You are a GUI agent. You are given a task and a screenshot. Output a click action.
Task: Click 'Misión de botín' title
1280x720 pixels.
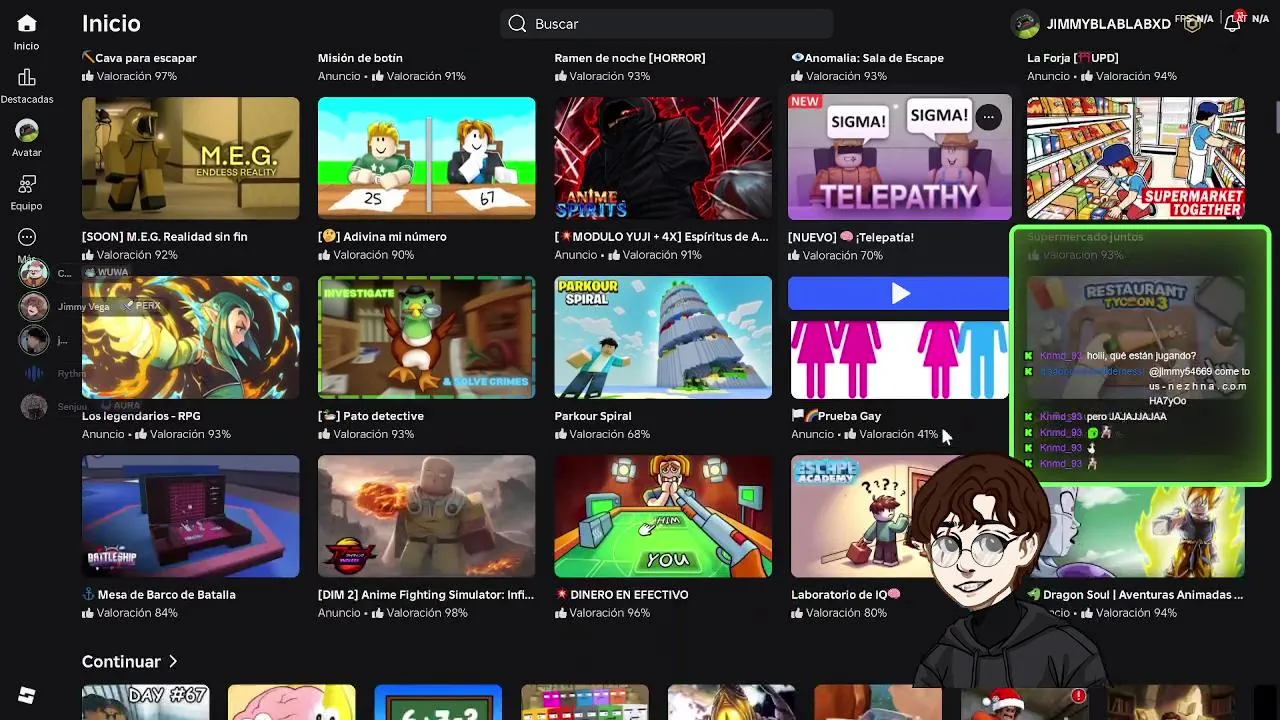pos(360,58)
